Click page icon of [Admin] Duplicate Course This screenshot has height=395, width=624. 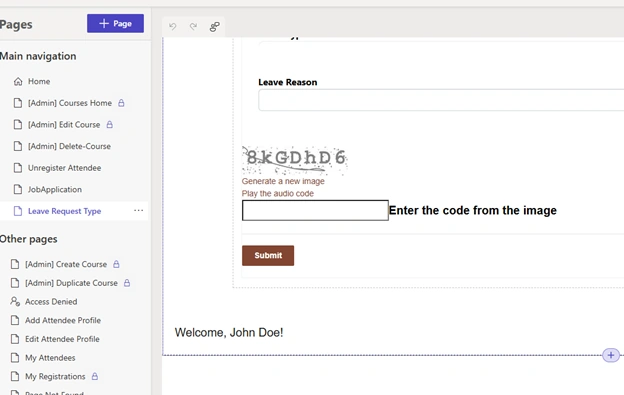click(15, 283)
